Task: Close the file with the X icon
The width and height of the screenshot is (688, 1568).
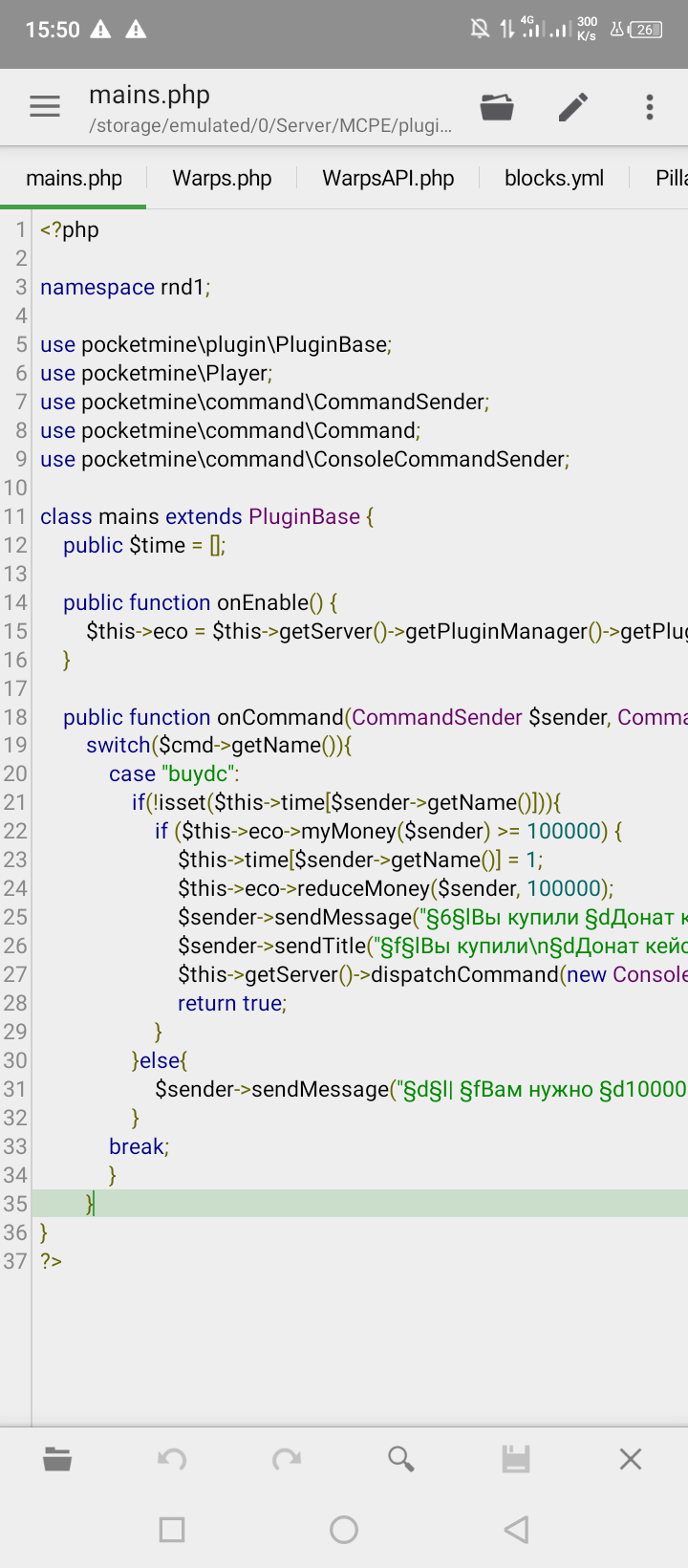Action: coord(631,1459)
